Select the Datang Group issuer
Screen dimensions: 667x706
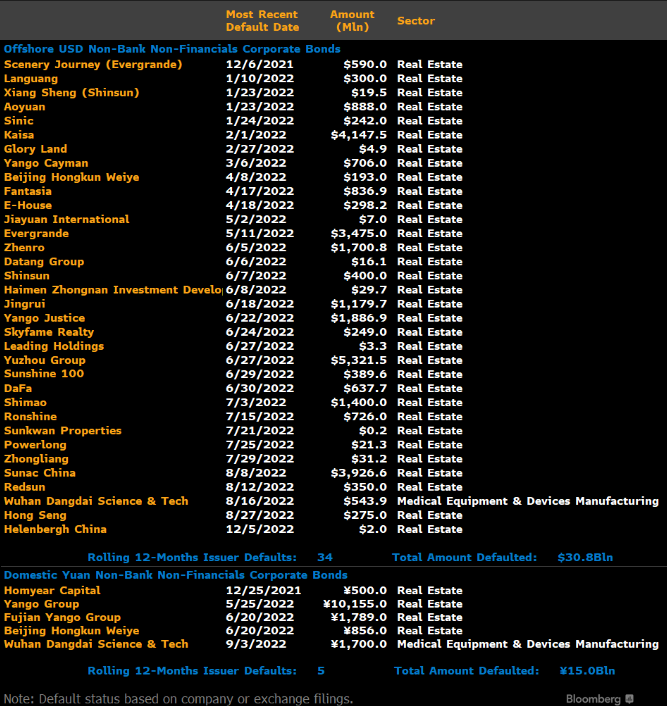pyautogui.click(x=44, y=262)
